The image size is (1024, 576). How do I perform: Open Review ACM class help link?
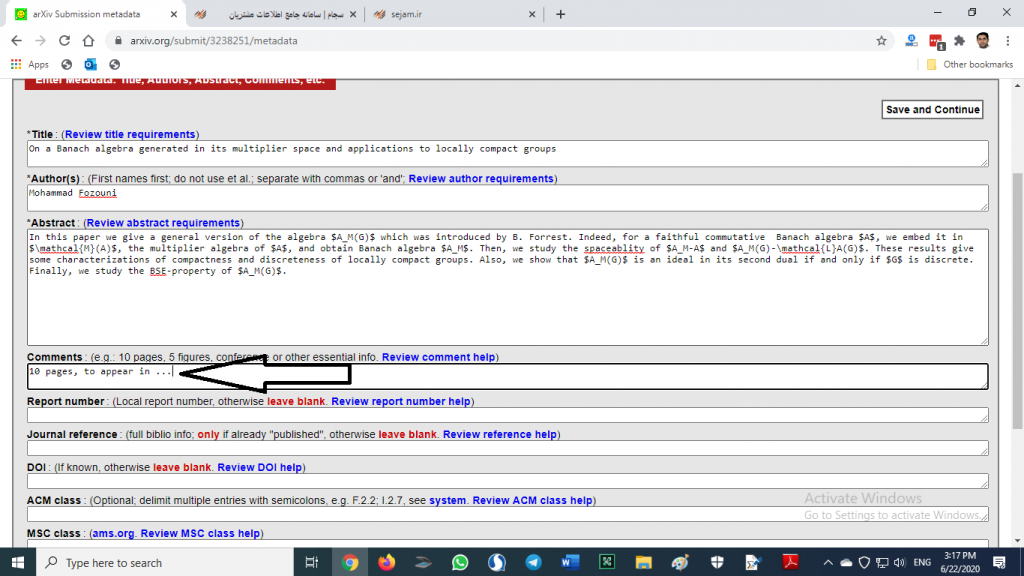[532, 500]
